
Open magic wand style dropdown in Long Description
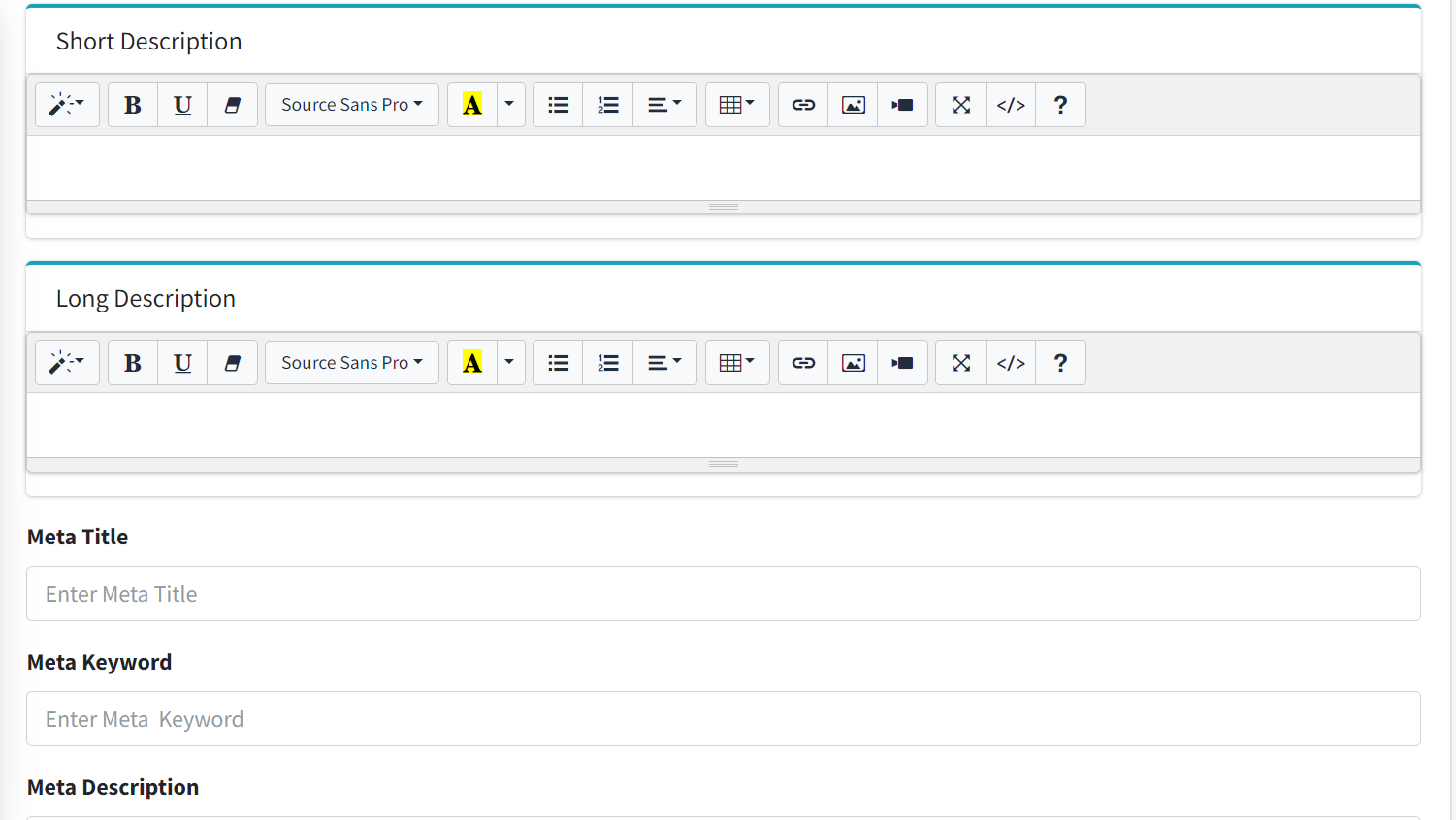[67, 363]
